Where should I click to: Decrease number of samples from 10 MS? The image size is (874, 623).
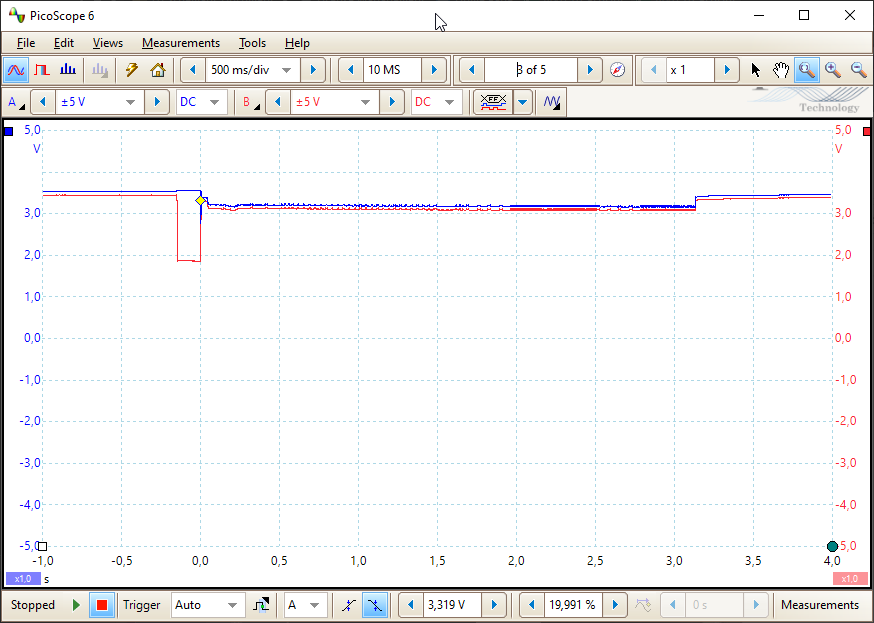(x=351, y=70)
